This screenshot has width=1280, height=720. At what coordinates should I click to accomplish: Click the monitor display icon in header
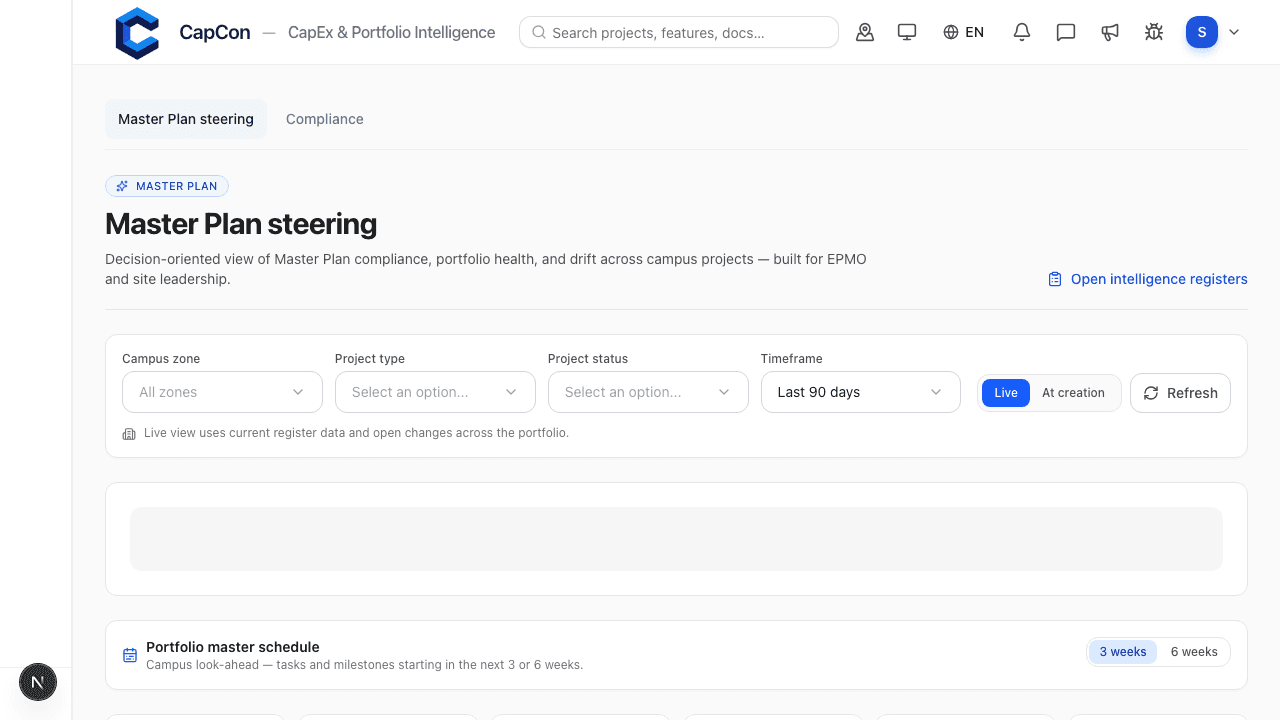(x=907, y=32)
